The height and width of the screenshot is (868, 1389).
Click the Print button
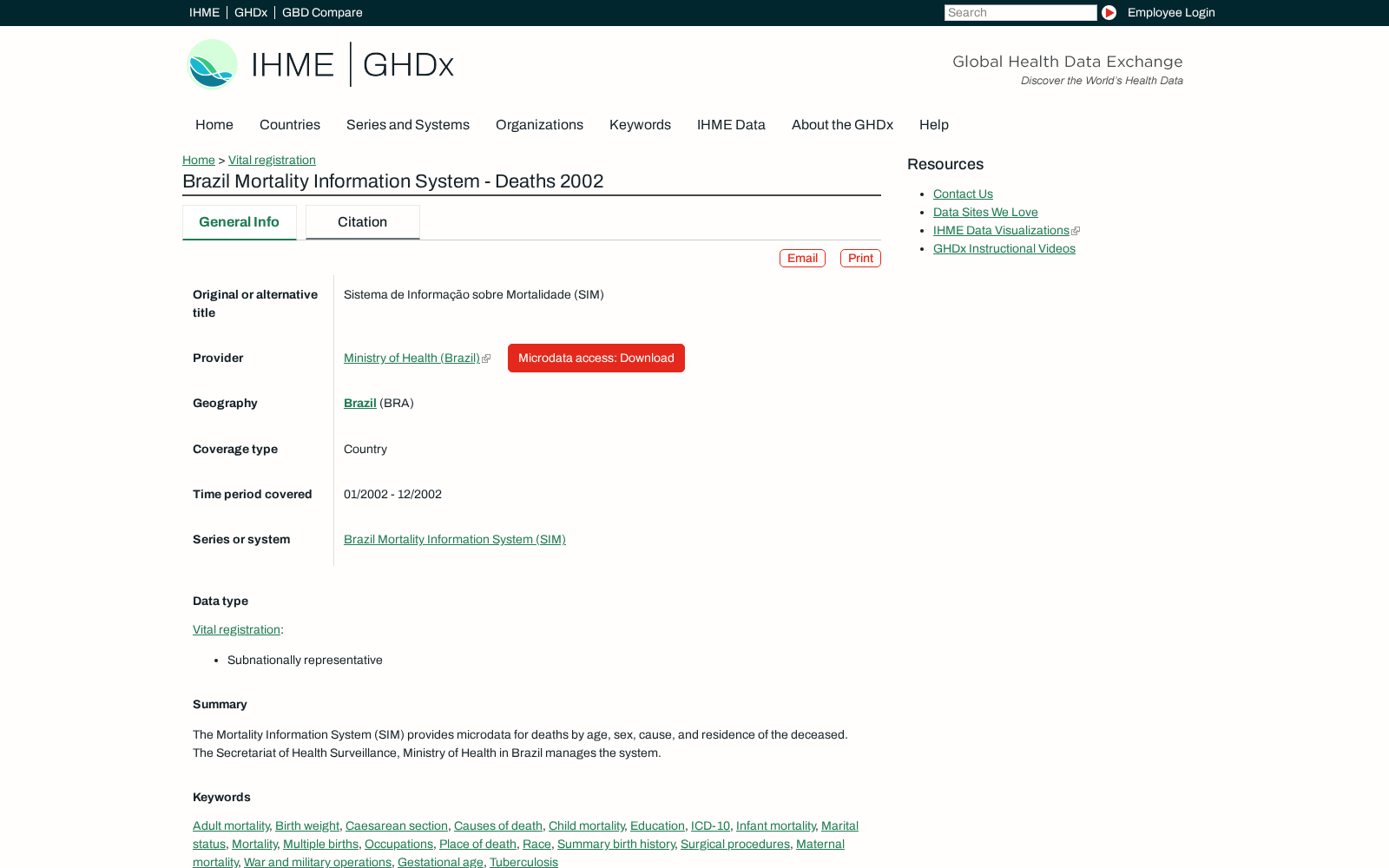point(860,259)
